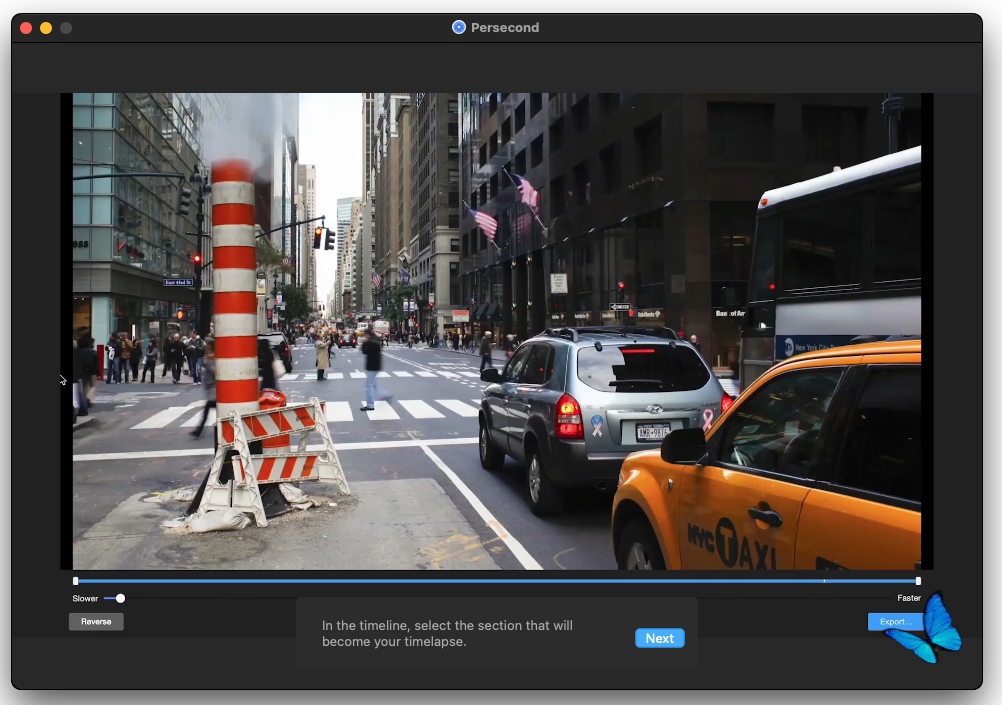Click the Faster label

908,598
